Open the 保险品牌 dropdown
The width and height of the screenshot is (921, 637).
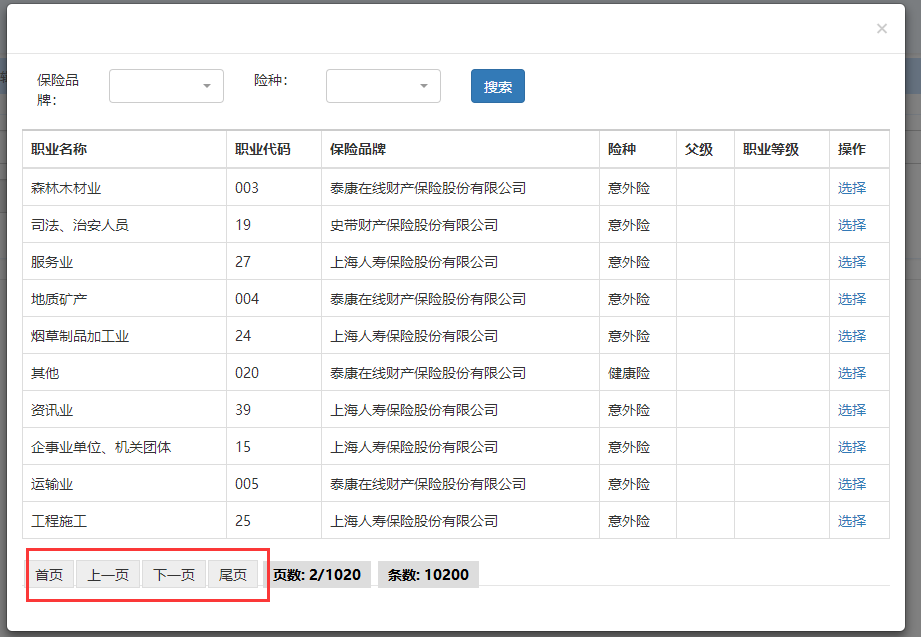pos(166,86)
